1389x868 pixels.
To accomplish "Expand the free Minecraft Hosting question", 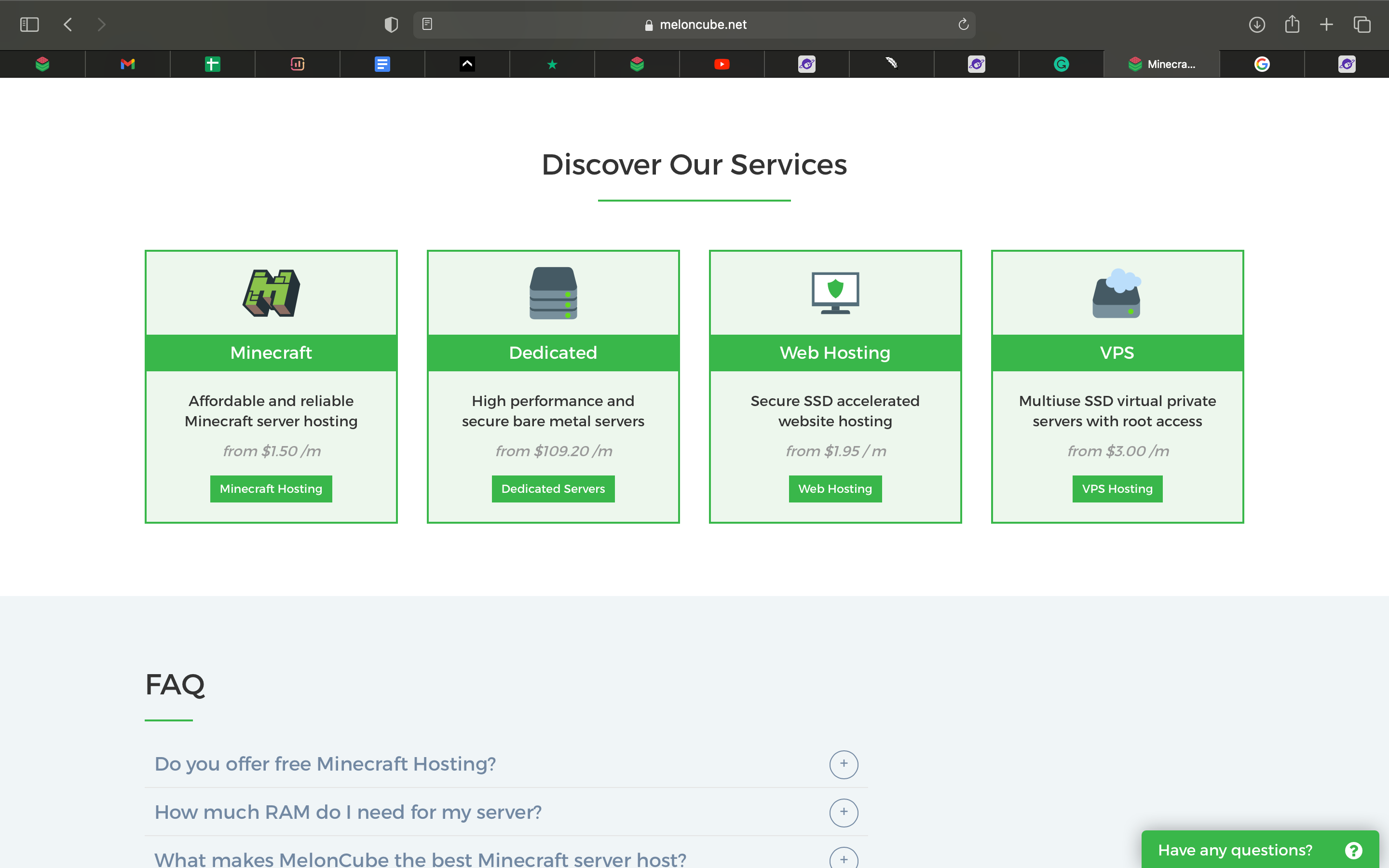I will pyautogui.click(x=844, y=764).
